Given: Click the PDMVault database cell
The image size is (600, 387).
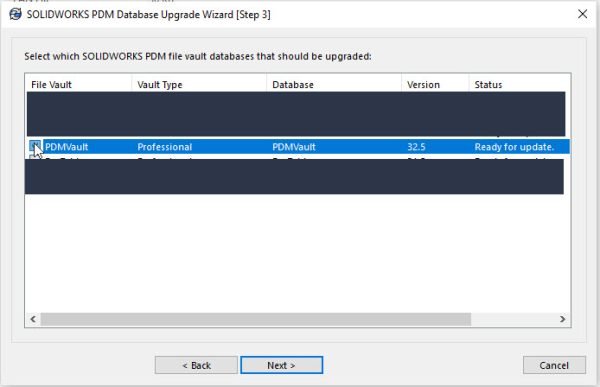Looking at the screenshot, I should pyautogui.click(x=294, y=147).
